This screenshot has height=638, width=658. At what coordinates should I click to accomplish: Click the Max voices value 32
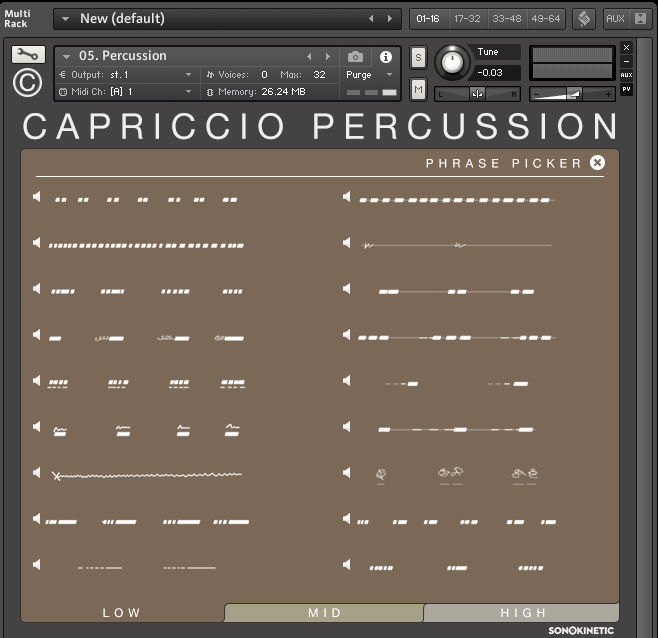pyautogui.click(x=319, y=75)
